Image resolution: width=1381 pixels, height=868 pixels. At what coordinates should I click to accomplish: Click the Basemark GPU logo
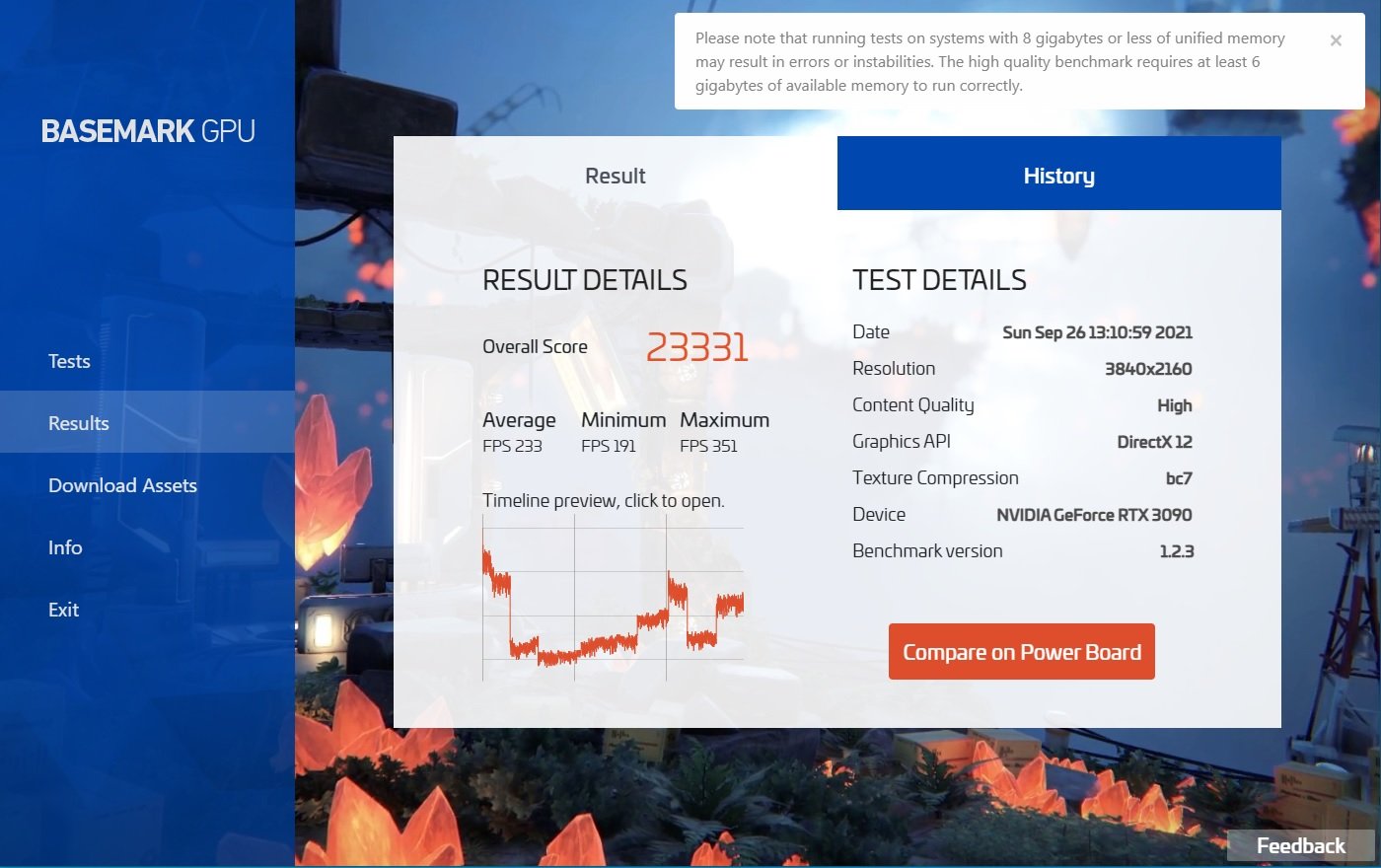(x=148, y=131)
